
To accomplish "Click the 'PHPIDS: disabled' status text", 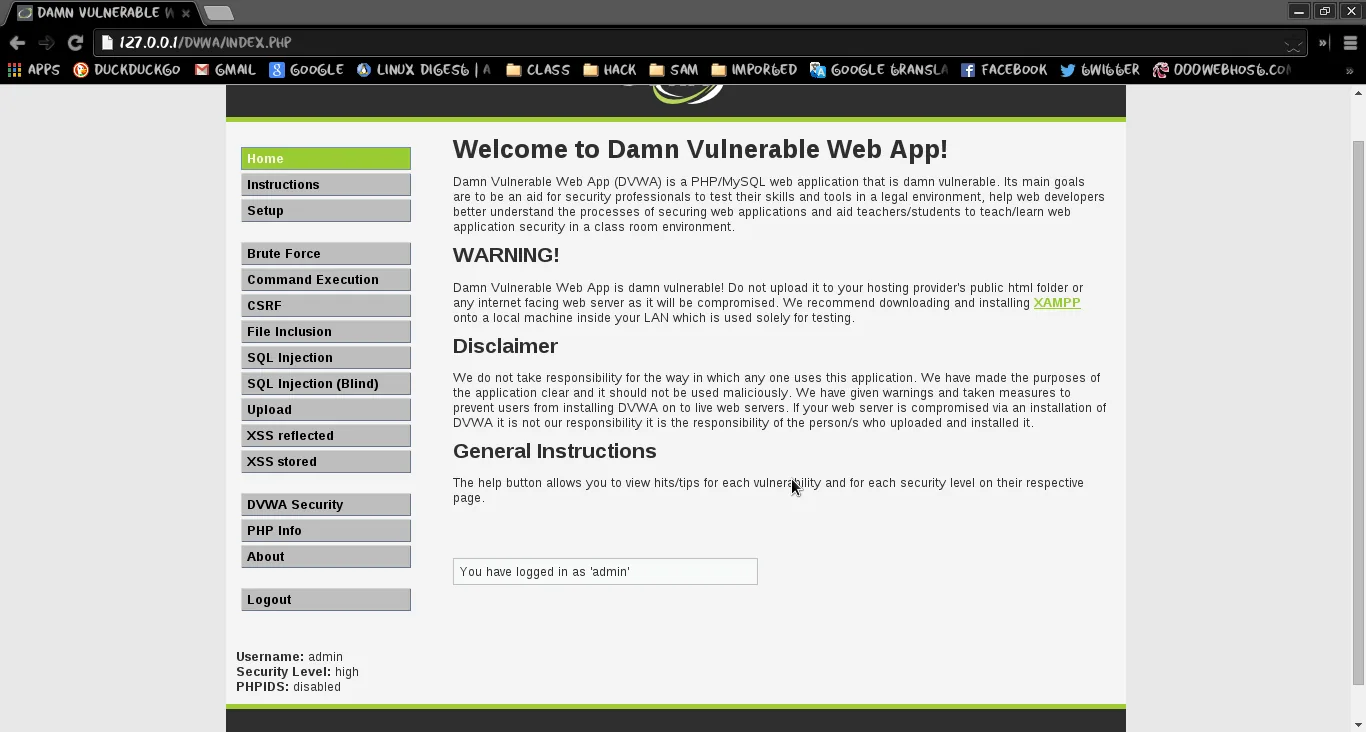I will coord(288,687).
